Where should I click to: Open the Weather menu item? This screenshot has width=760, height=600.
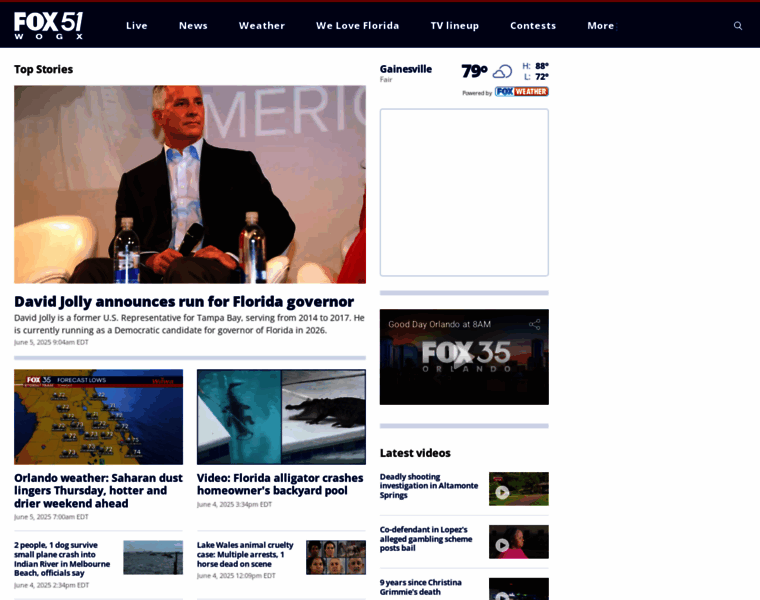pyautogui.click(x=262, y=26)
